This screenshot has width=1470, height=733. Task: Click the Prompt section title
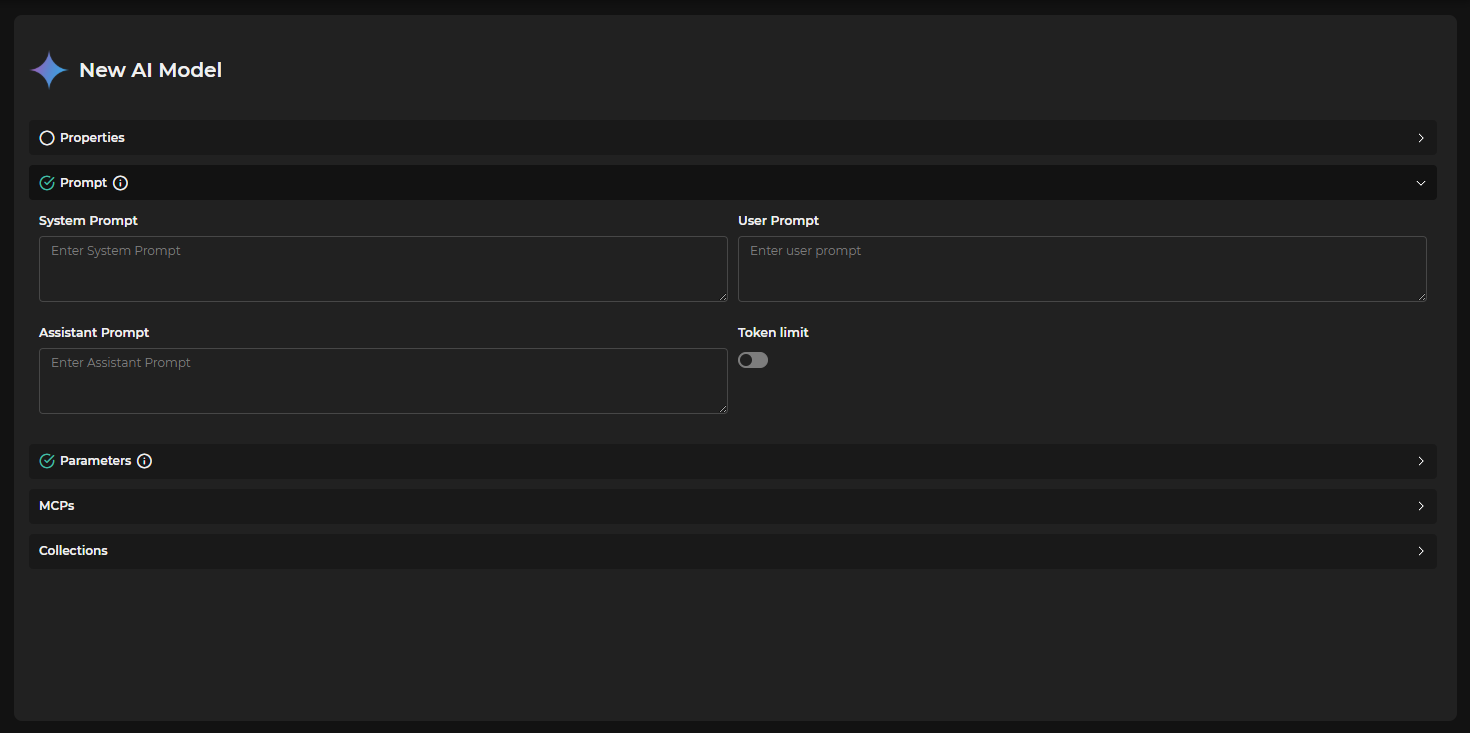pyautogui.click(x=83, y=183)
